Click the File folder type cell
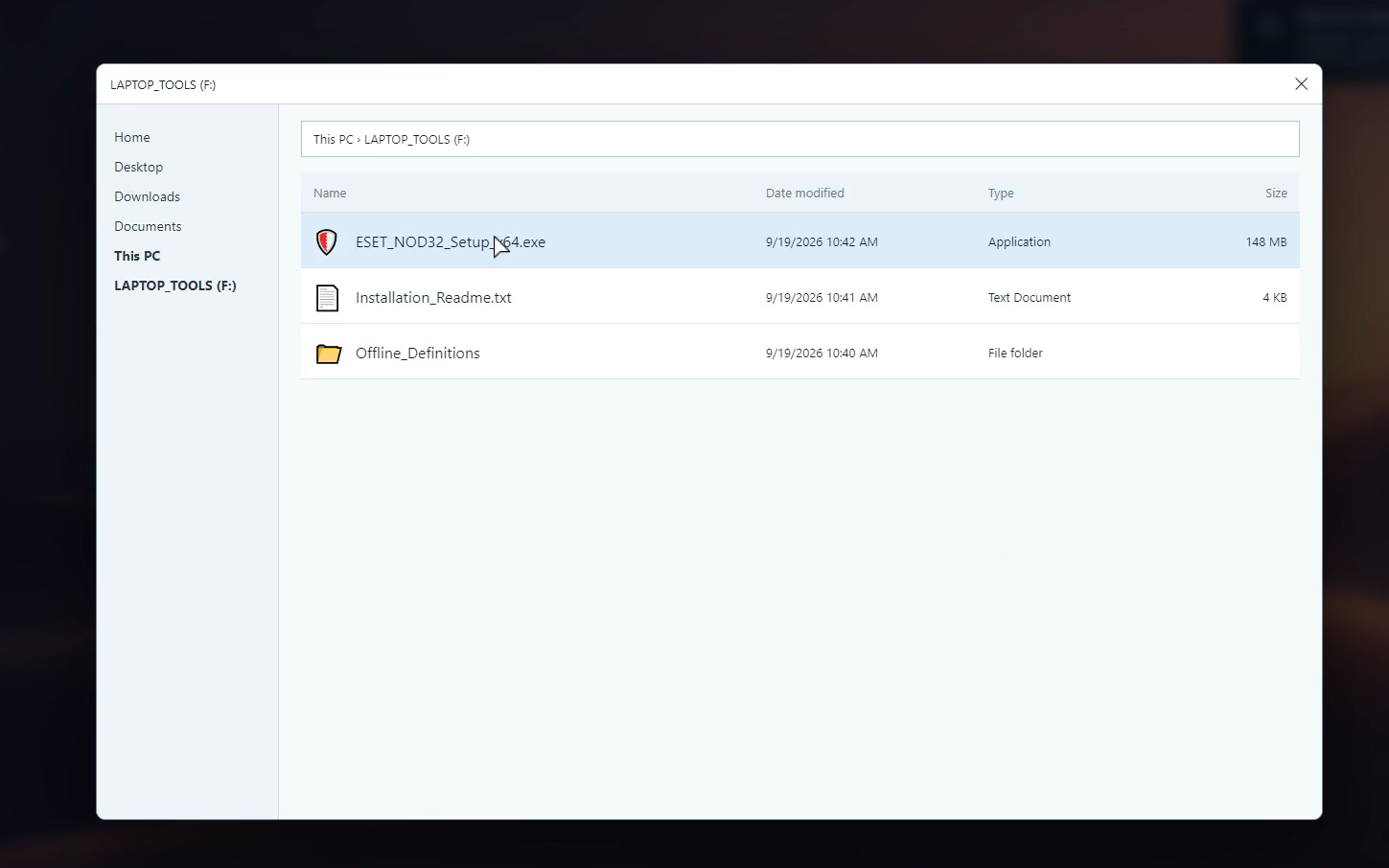The width and height of the screenshot is (1389, 868). (x=1015, y=354)
